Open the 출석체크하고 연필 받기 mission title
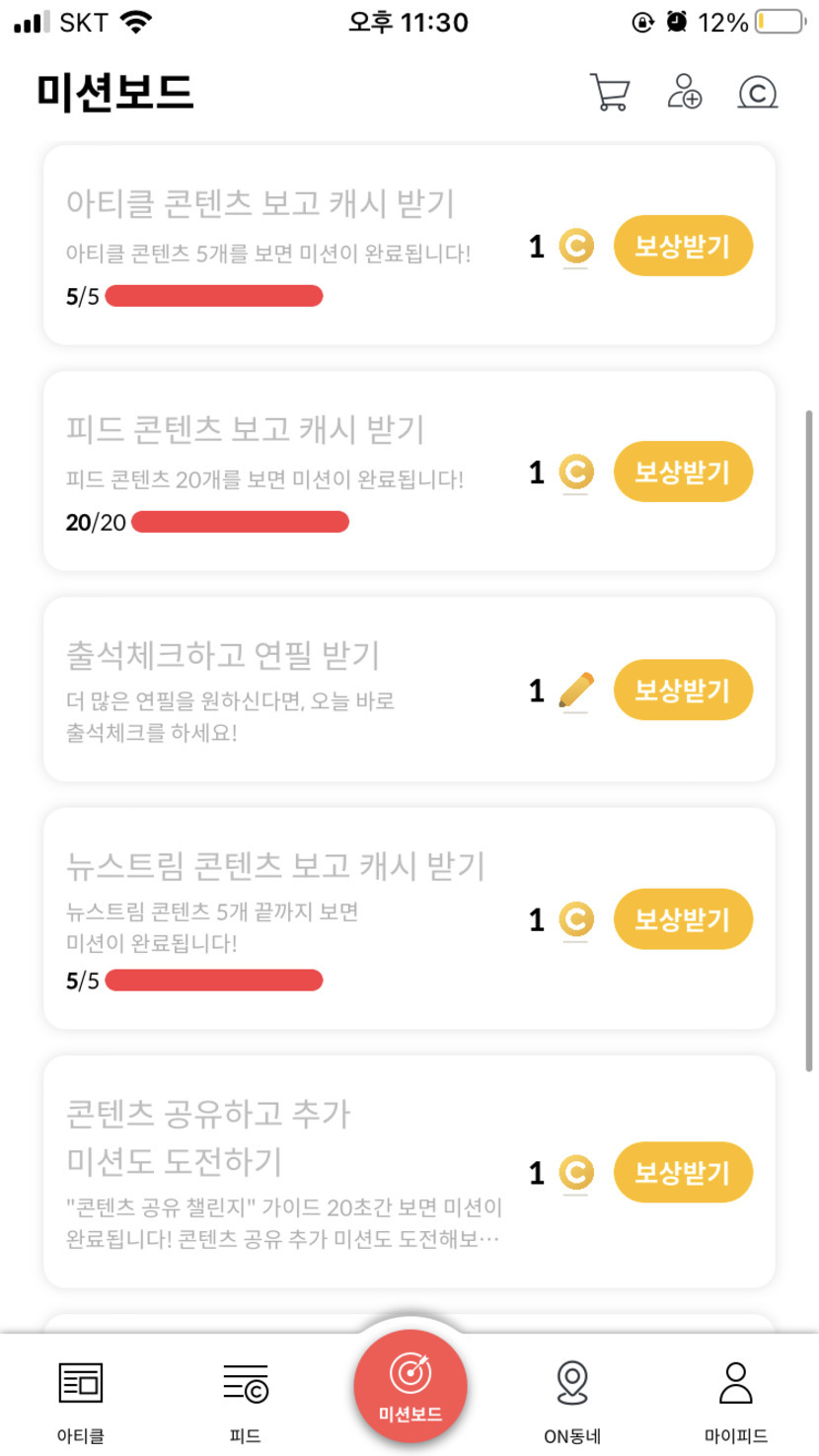 [x=223, y=654]
